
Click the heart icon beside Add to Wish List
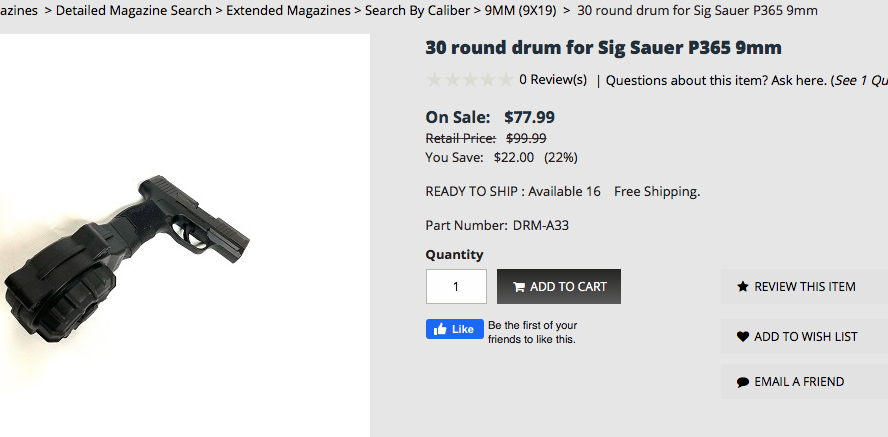coord(743,337)
